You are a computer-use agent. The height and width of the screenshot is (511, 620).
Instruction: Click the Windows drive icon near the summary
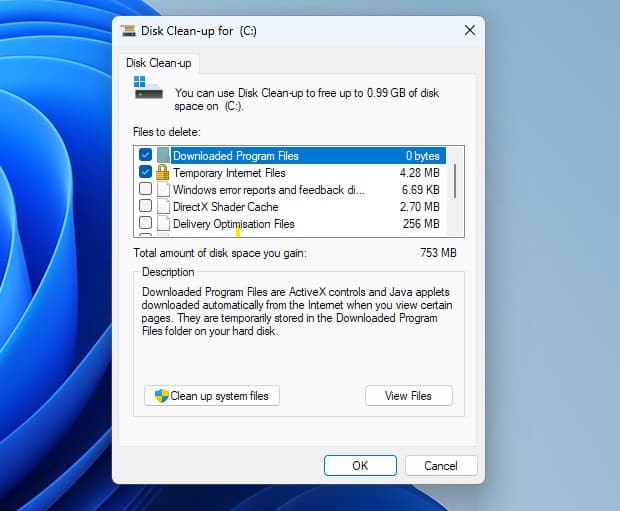coord(148,88)
